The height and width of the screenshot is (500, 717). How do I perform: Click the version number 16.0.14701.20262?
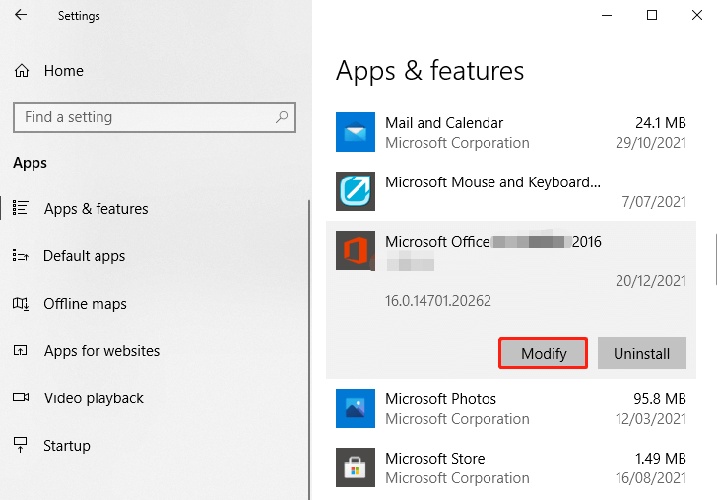point(438,301)
